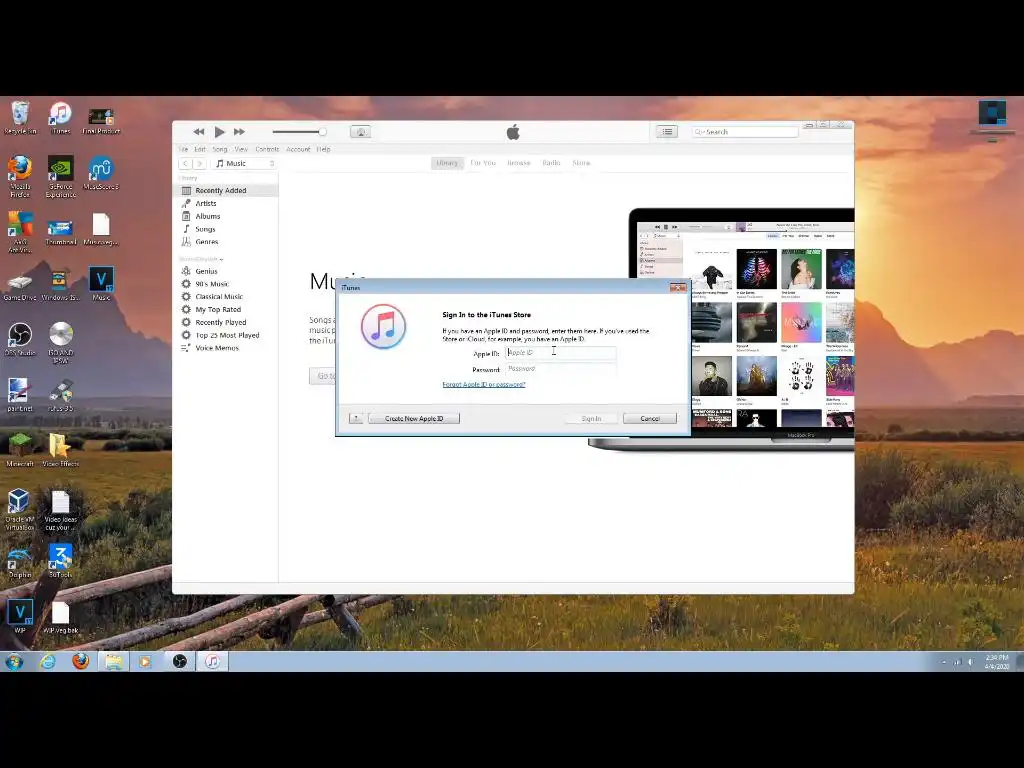
Task: Switch to the Browse tab
Action: [519, 163]
